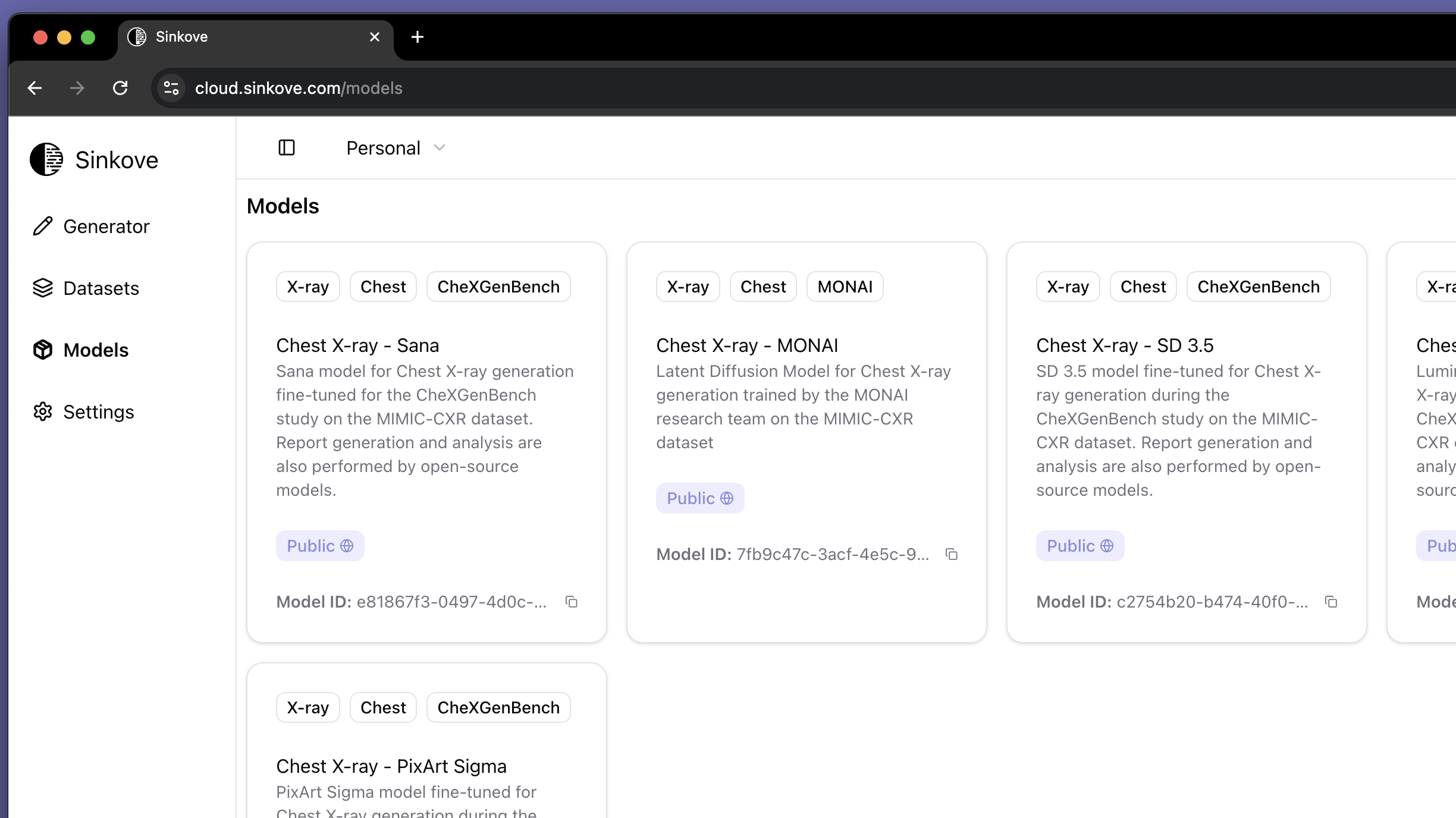Toggle the sidebar panel icon
Image resolution: width=1456 pixels, height=818 pixels.
(x=287, y=147)
